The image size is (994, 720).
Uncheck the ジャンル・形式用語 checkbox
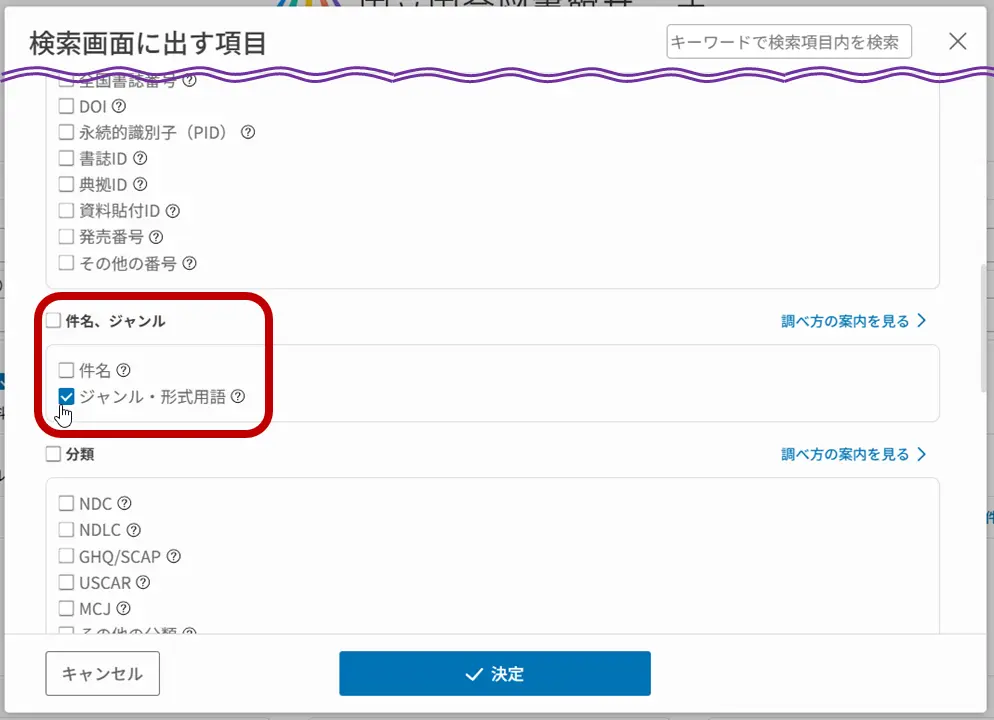pyautogui.click(x=67, y=396)
